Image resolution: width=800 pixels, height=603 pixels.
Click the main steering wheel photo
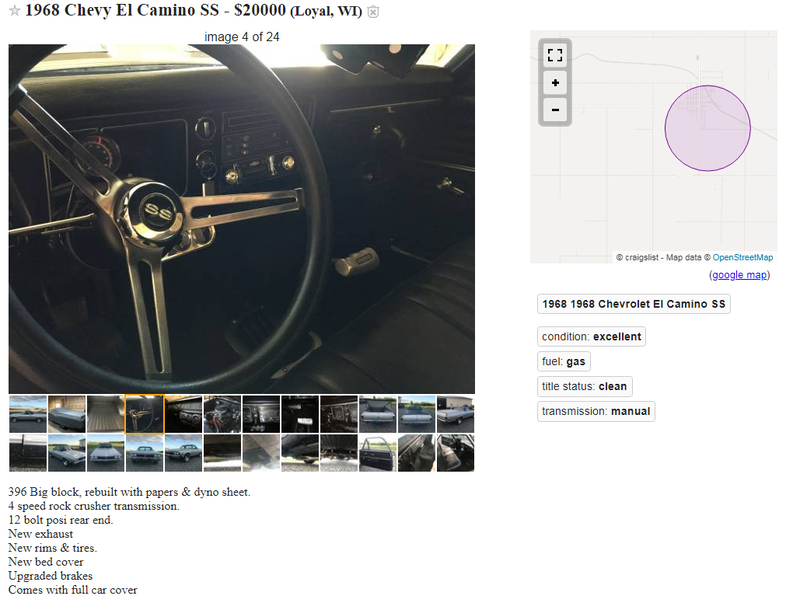pyautogui.click(x=242, y=219)
